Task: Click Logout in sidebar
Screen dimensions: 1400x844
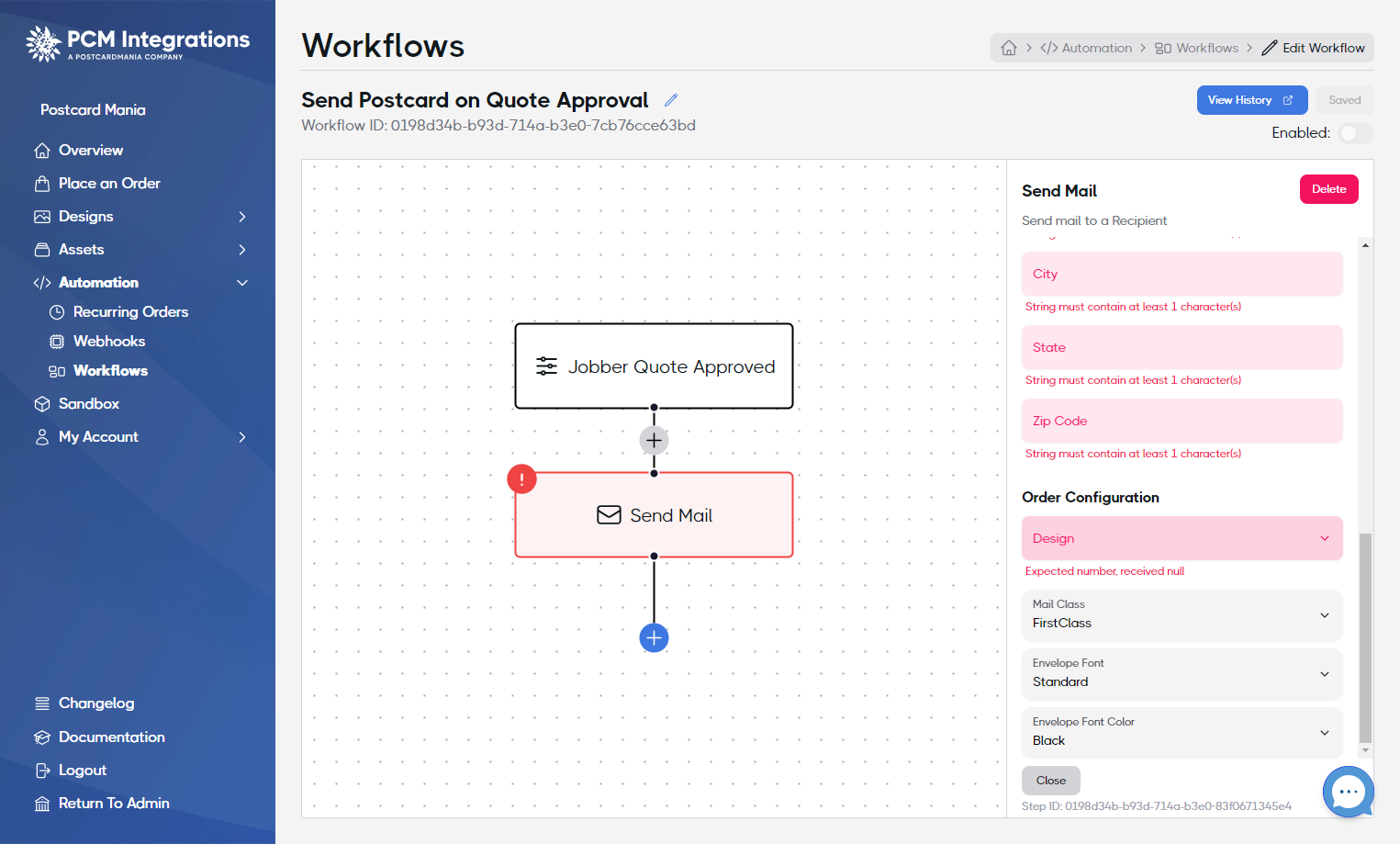Action: click(82, 771)
